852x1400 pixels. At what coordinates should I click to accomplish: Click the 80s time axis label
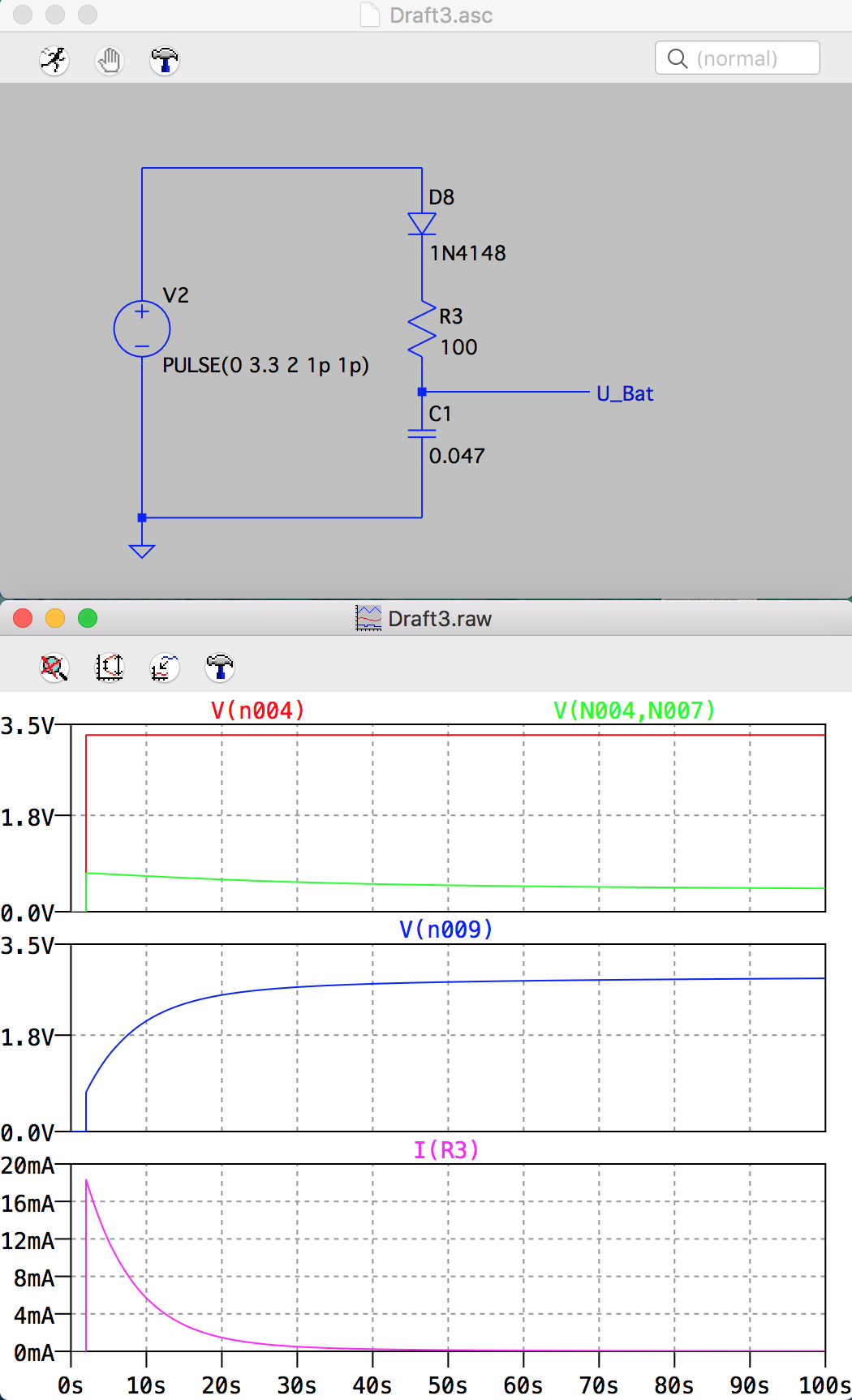pyautogui.click(x=673, y=1385)
